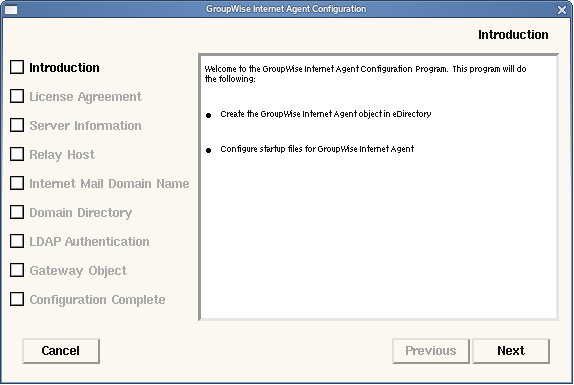Check the Relay Host step checkbox
The width and height of the screenshot is (574, 385).
coord(17,154)
